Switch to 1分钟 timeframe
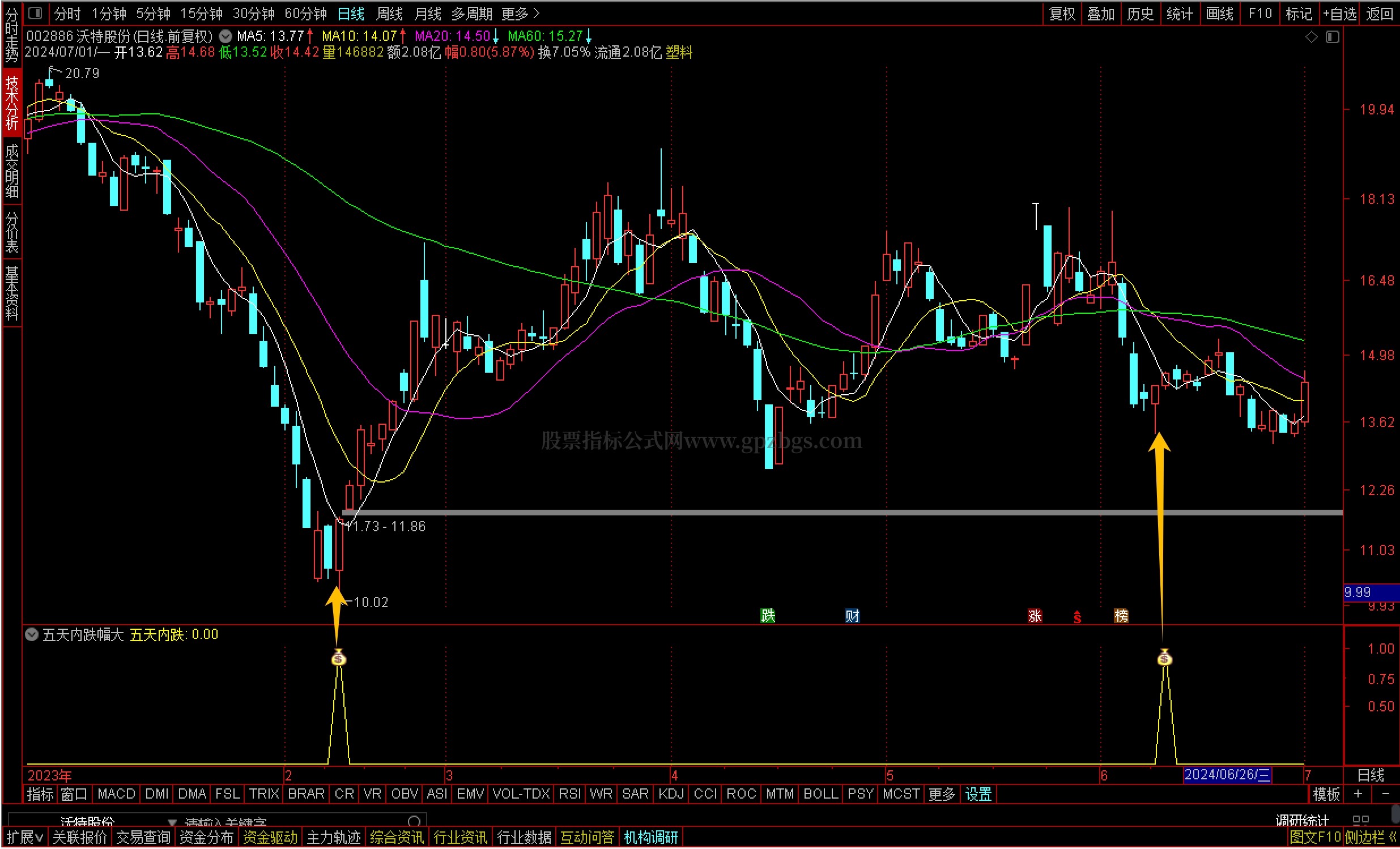1400x849 pixels. pyautogui.click(x=109, y=14)
